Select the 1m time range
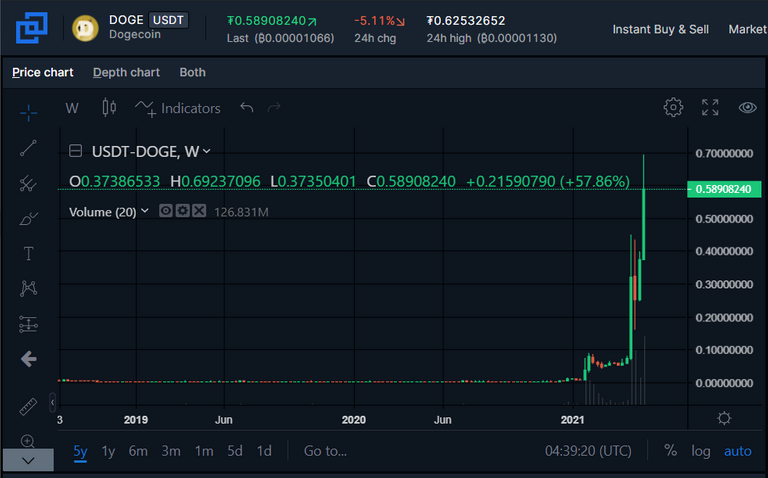This screenshot has height=478, width=768. click(204, 451)
